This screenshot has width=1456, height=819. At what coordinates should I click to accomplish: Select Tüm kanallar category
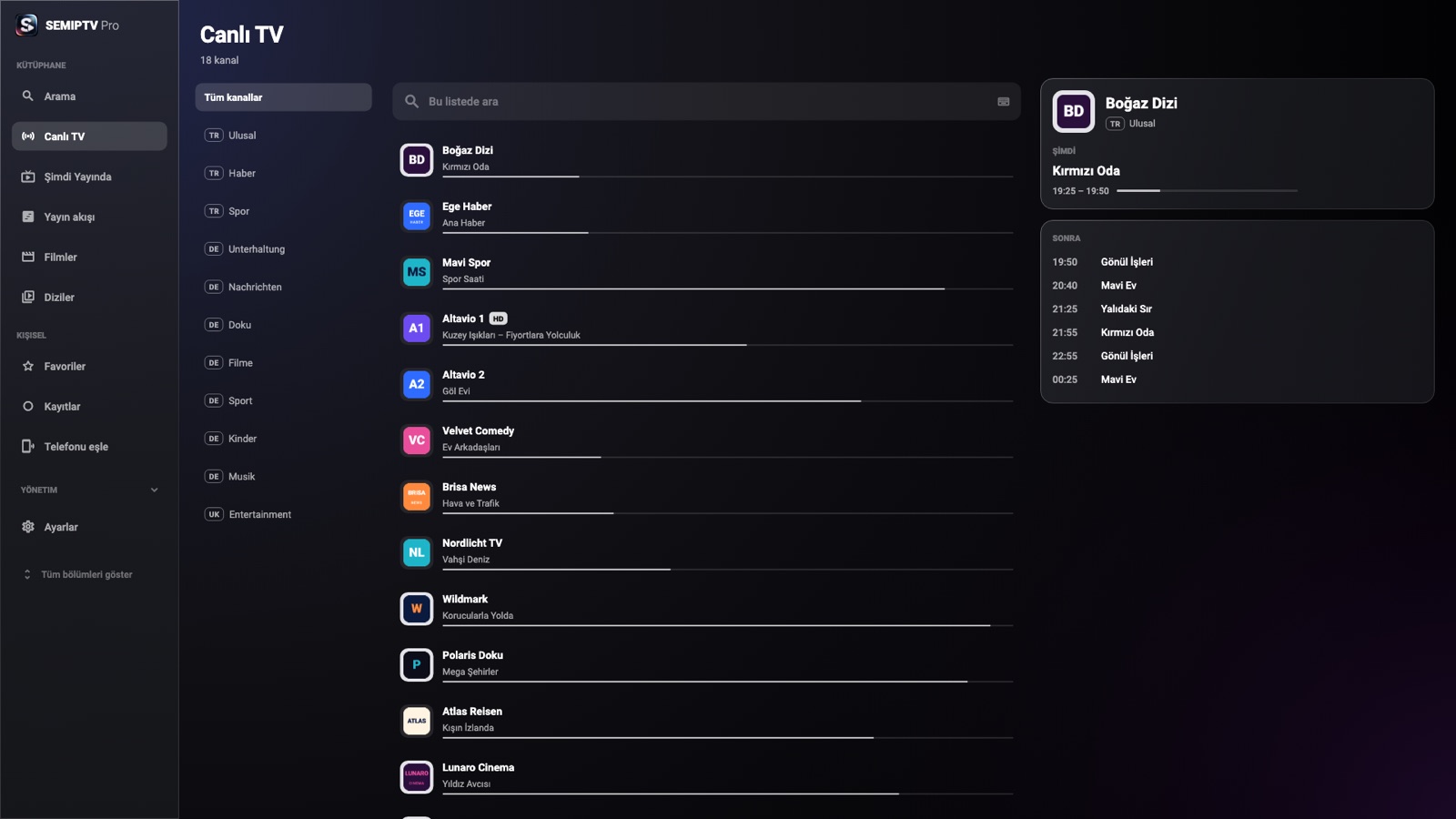[x=283, y=97]
